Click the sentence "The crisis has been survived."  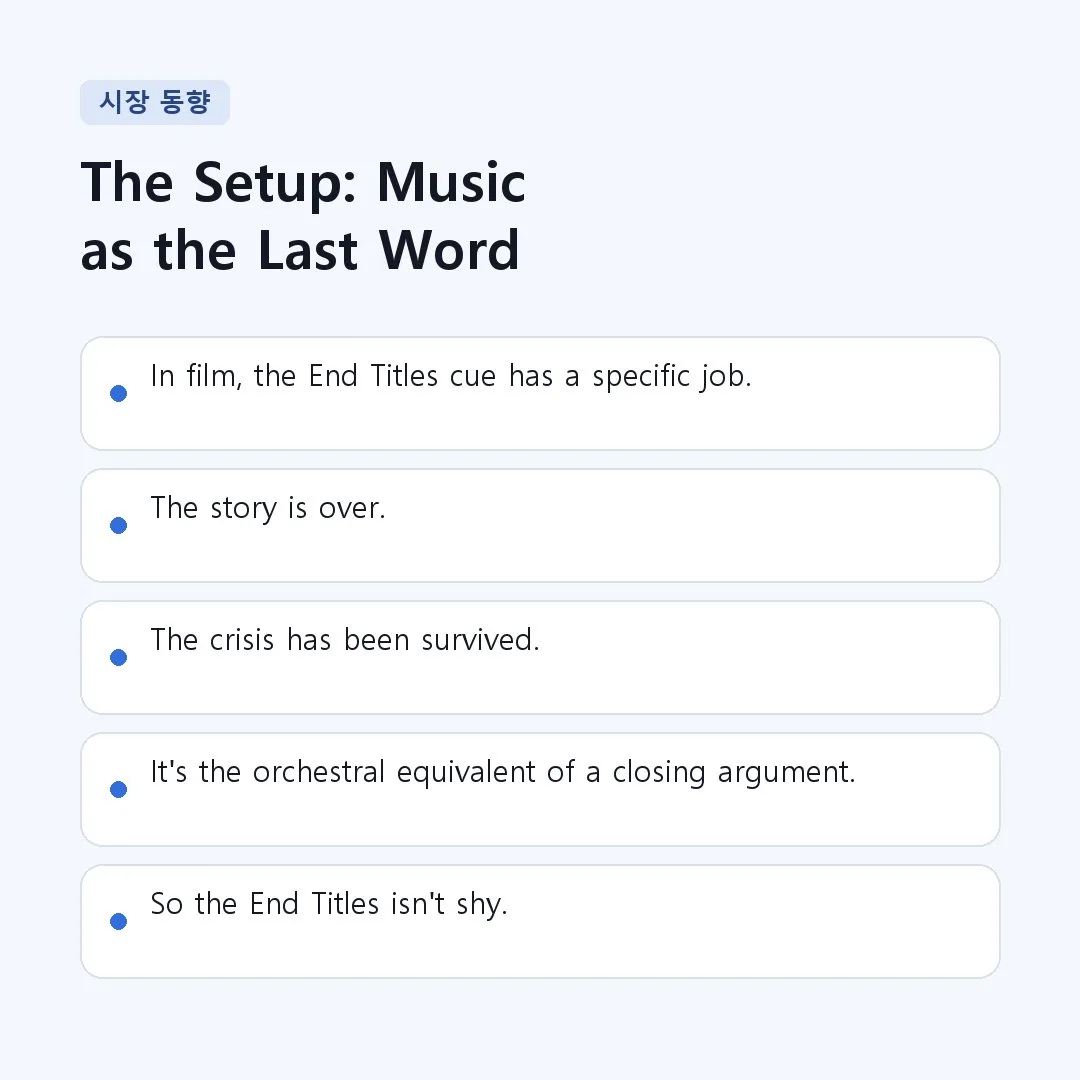(344, 640)
